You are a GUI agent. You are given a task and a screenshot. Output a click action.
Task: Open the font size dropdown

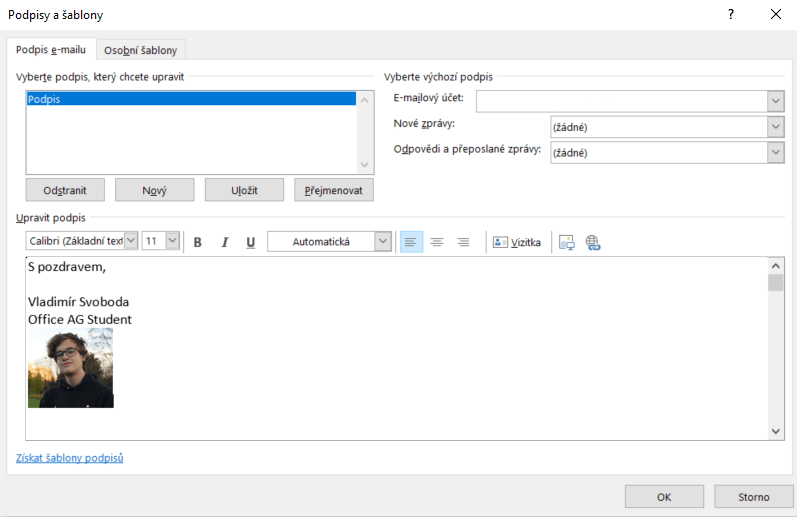[173, 241]
